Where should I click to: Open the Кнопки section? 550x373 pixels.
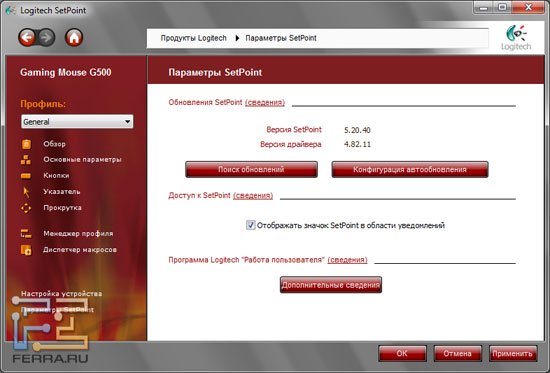tap(56, 175)
